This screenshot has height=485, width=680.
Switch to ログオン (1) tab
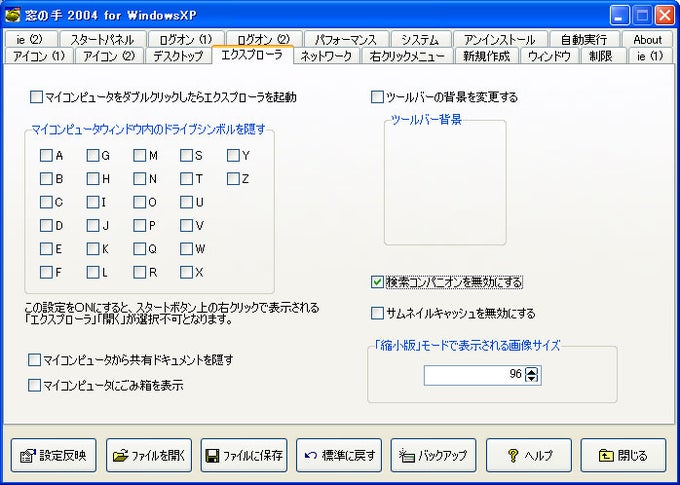coord(186,39)
